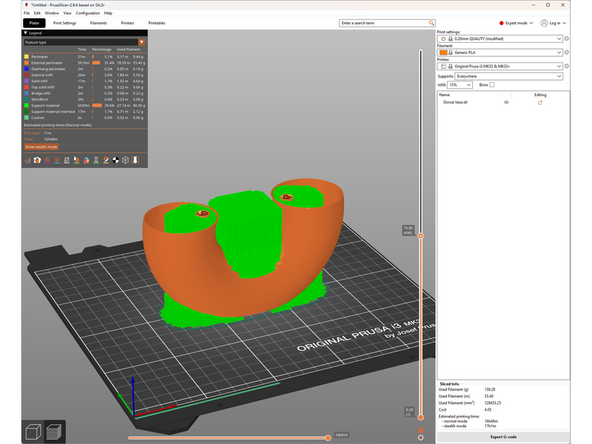This screenshot has height=444, width=592.
Task: Enable the Brim checkbox
Action: tap(492, 85)
